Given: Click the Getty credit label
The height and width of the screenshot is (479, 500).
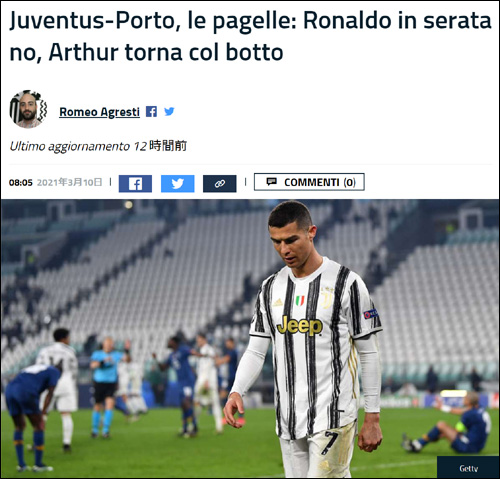Looking at the screenshot, I should 468,468.
